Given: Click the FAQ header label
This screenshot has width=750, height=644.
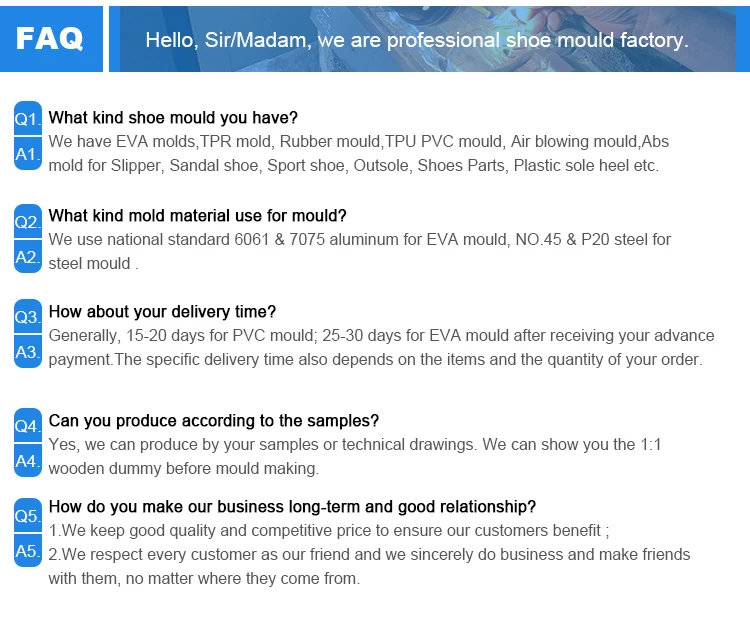Looking at the screenshot, I should pyautogui.click(x=51, y=39).
